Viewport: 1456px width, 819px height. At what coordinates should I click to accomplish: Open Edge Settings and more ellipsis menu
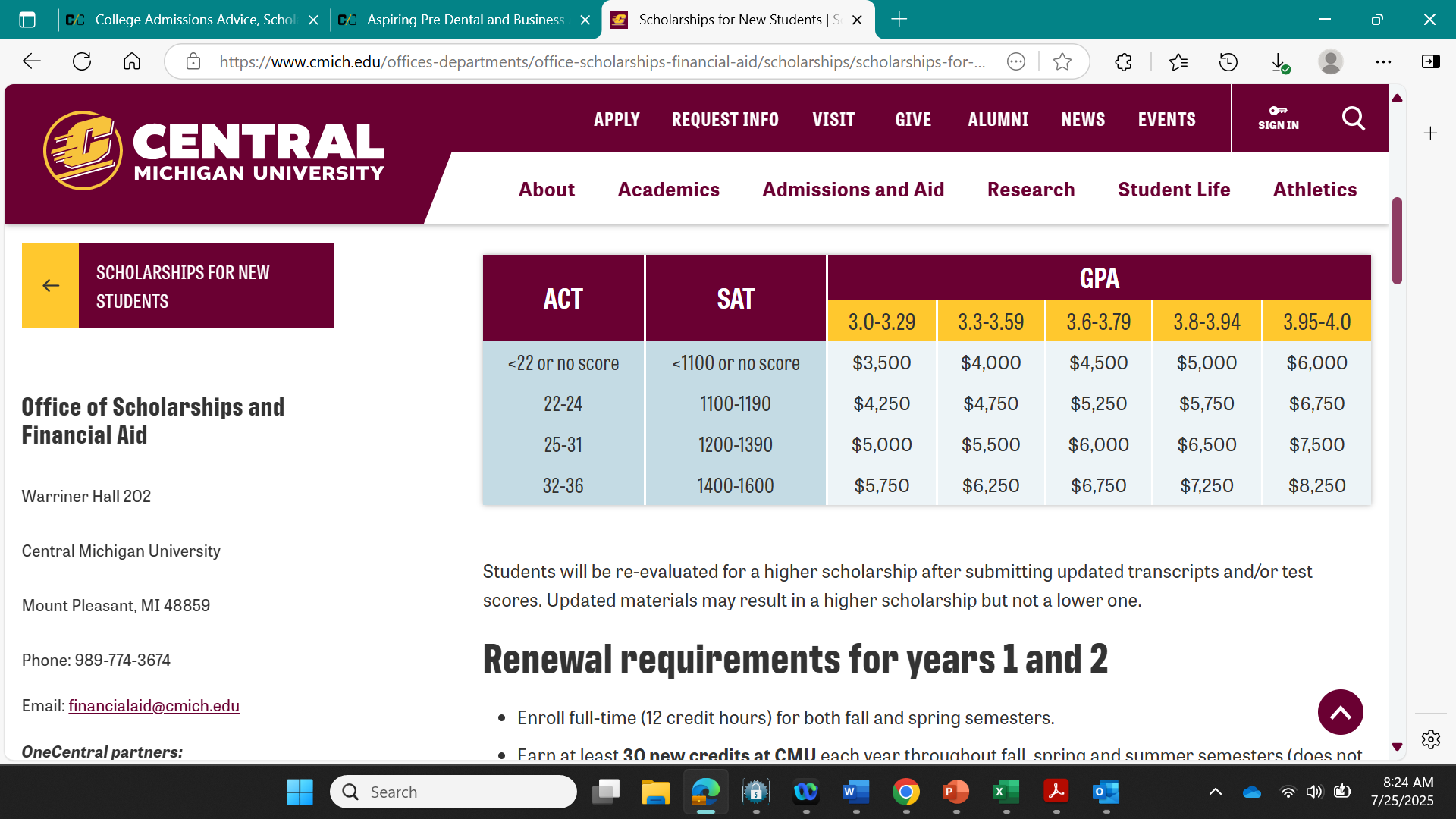pyautogui.click(x=1382, y=62)
